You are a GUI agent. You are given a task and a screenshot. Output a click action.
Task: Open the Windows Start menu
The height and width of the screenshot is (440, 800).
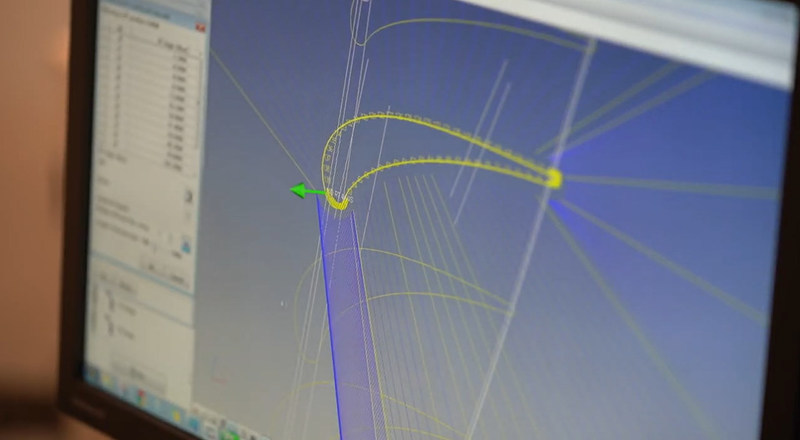click(93, 374)
